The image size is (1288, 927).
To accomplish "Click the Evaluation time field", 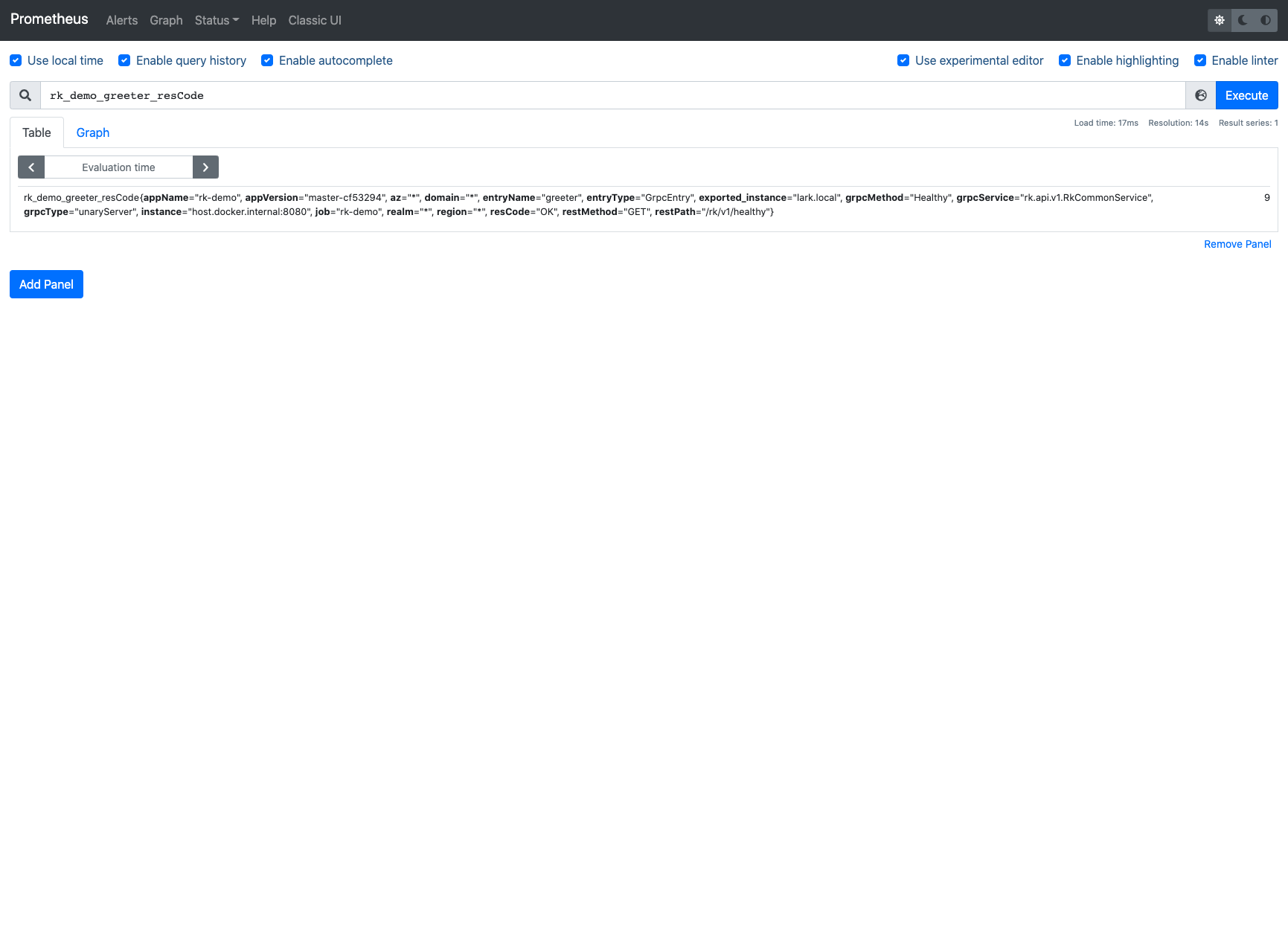I will click(118, 167).
